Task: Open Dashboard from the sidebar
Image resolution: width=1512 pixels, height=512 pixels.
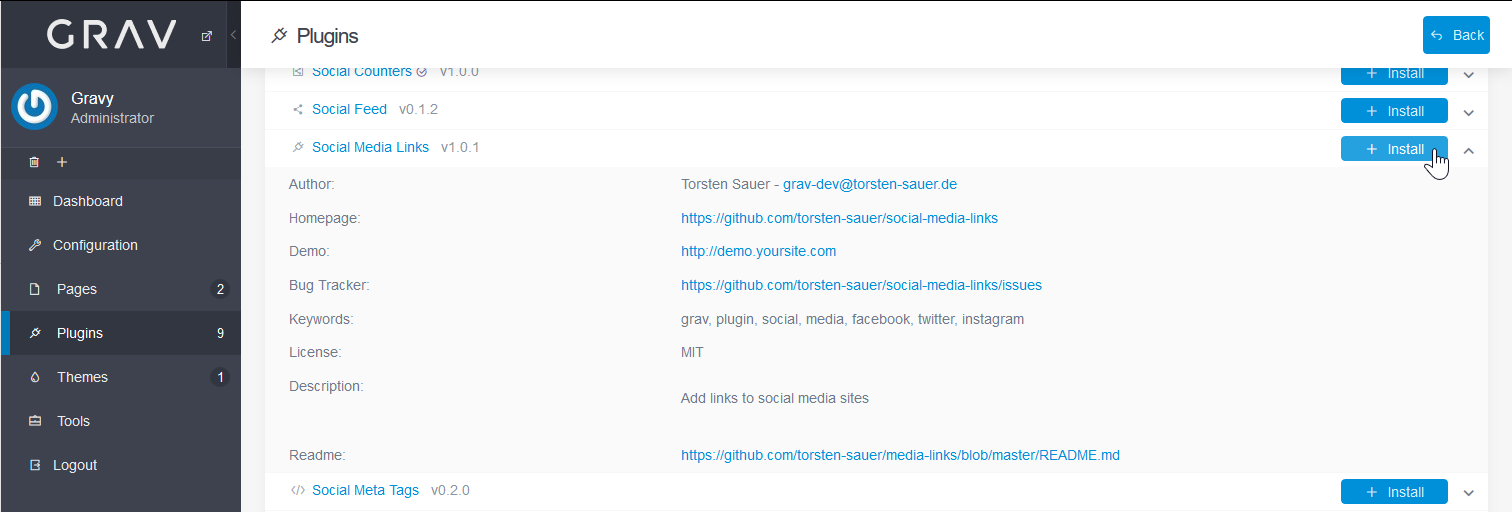Action: point(87,201)
